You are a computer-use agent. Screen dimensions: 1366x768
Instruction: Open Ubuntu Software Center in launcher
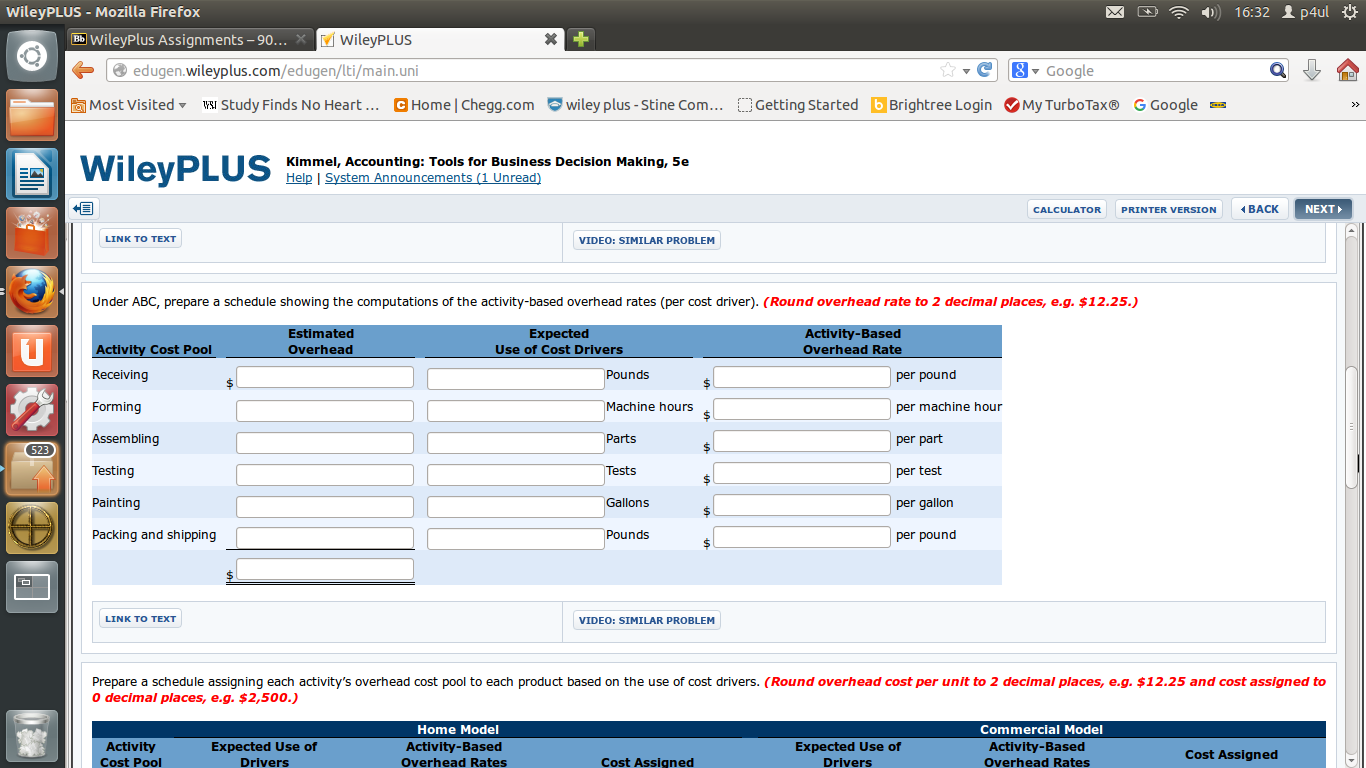pyautogui.click(x=32, y=233)
